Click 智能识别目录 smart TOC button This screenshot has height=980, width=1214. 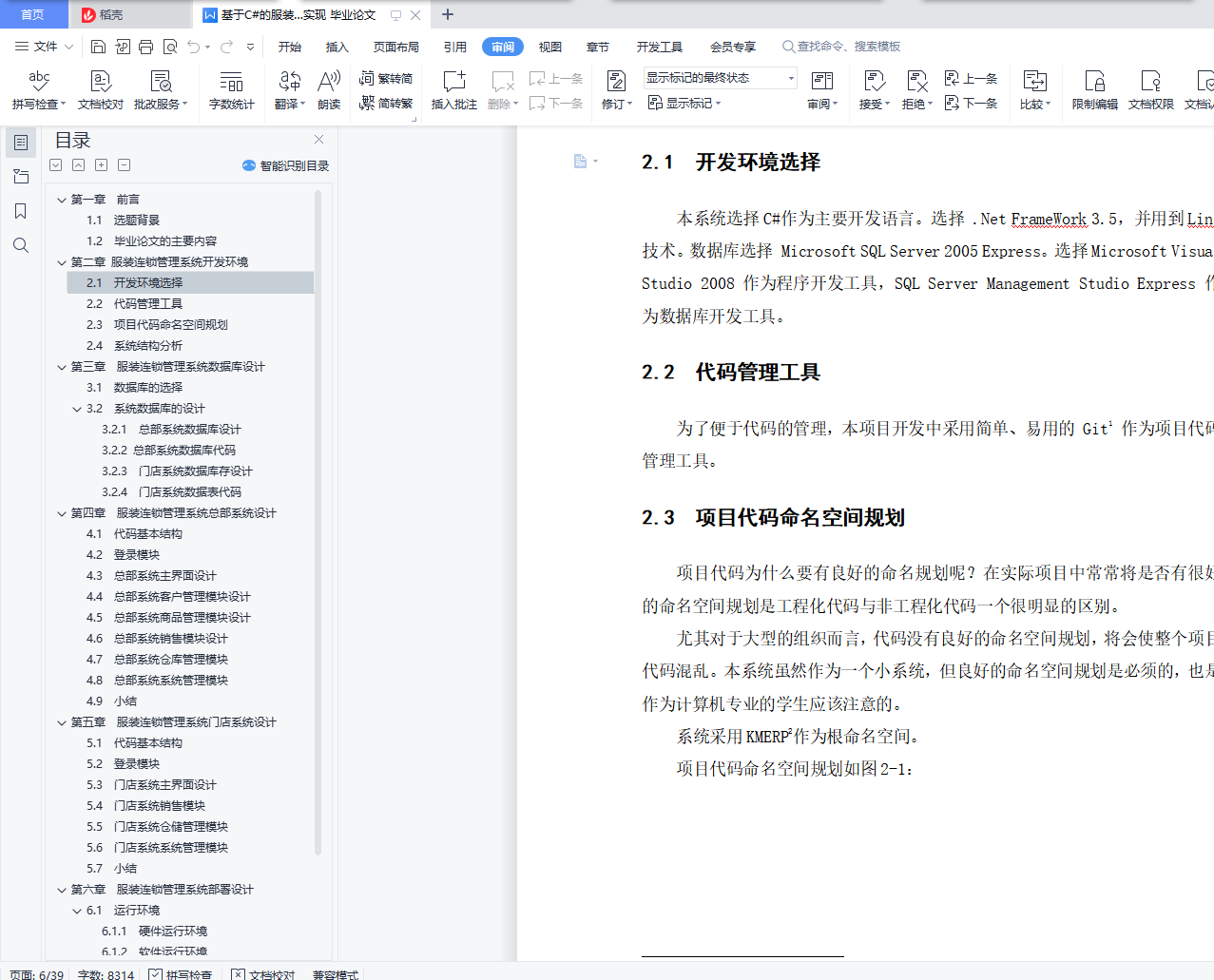pyautogui.click(x=286, y=165)
